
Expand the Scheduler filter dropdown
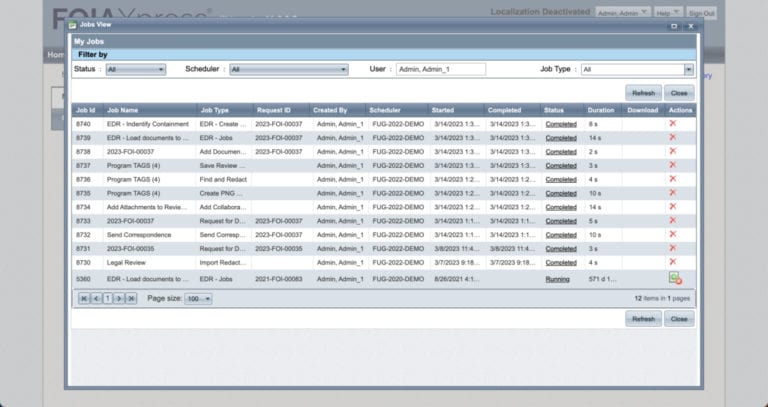(x=288, y=70)
